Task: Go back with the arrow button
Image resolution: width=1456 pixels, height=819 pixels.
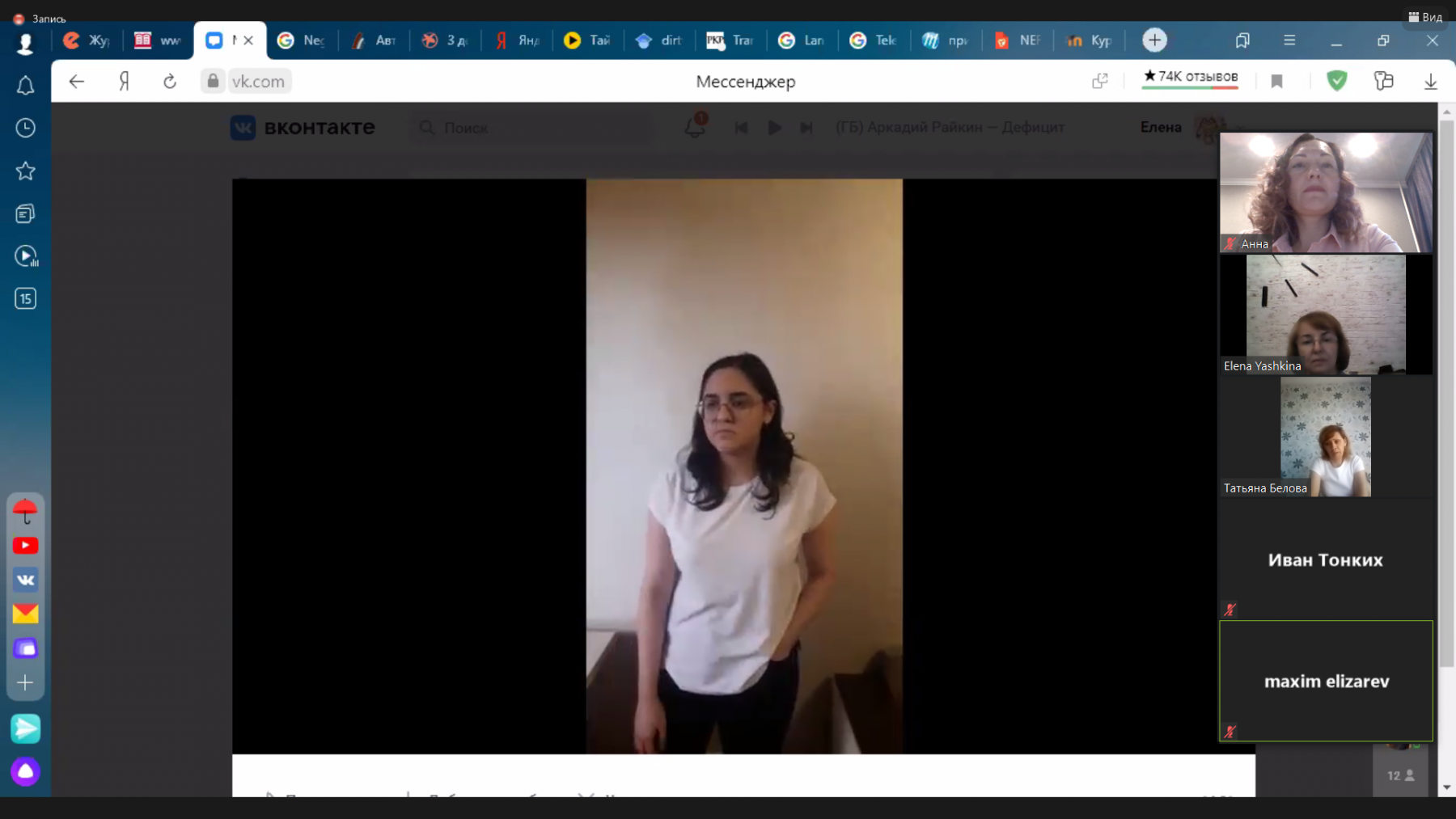Action: (x=77, y=81)
